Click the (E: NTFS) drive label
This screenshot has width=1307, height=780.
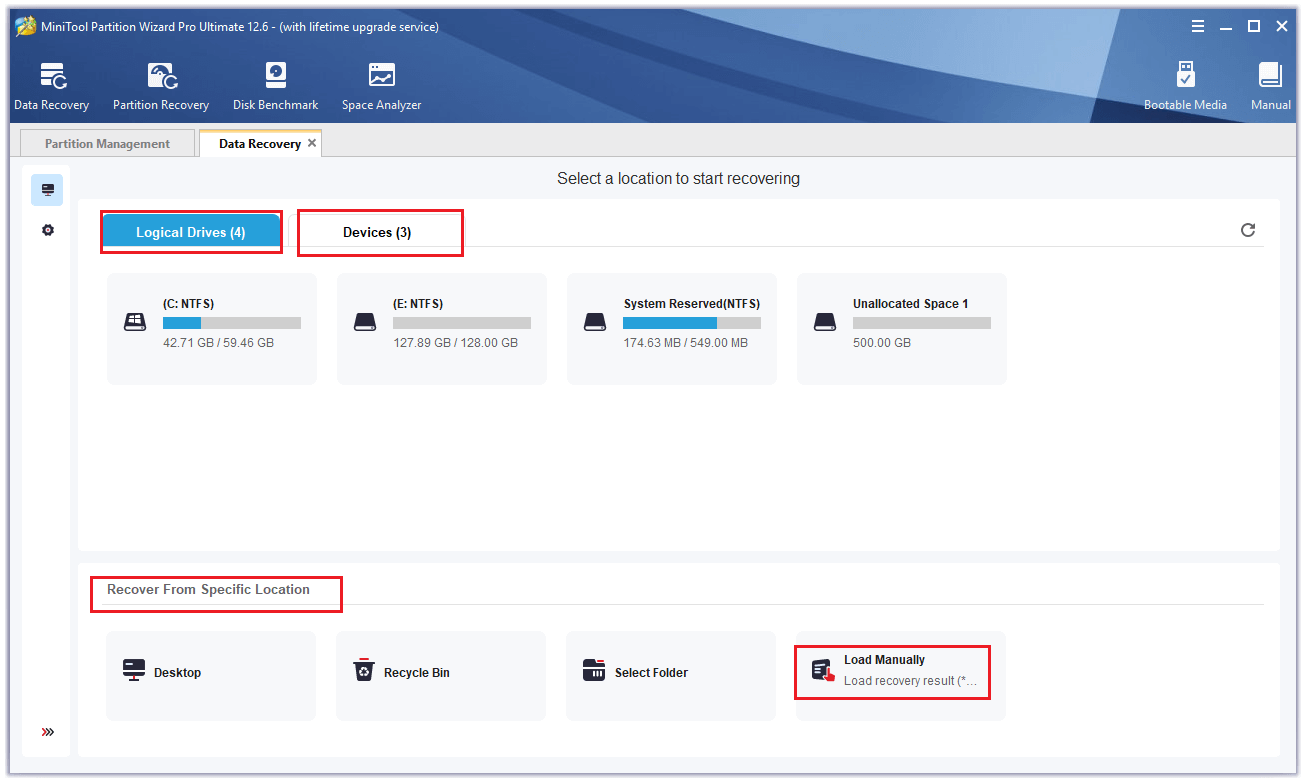click(418, 304)
